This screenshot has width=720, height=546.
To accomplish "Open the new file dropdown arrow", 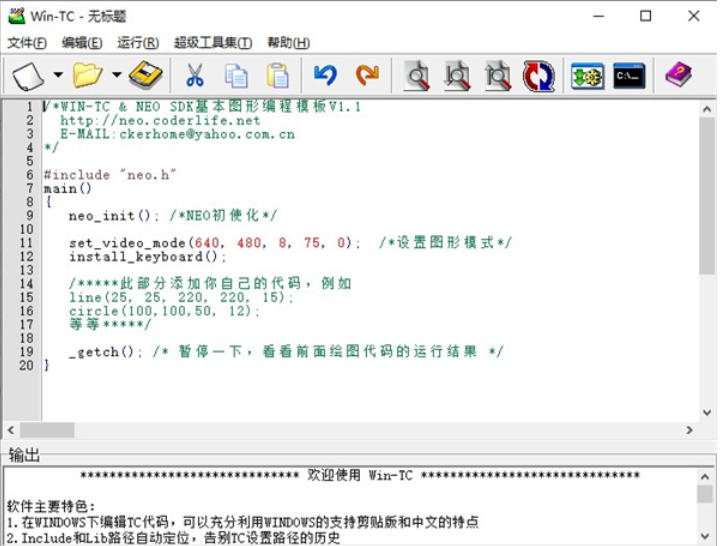I will tap(58, 75).
